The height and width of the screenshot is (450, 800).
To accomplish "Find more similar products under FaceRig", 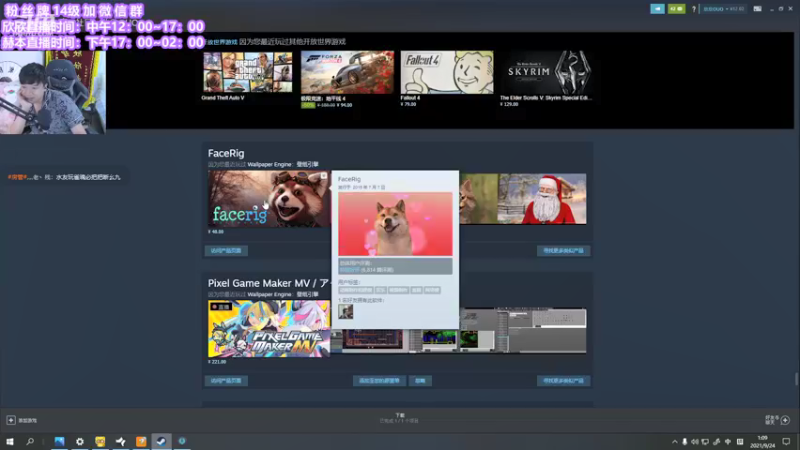I will pos(563,251).
